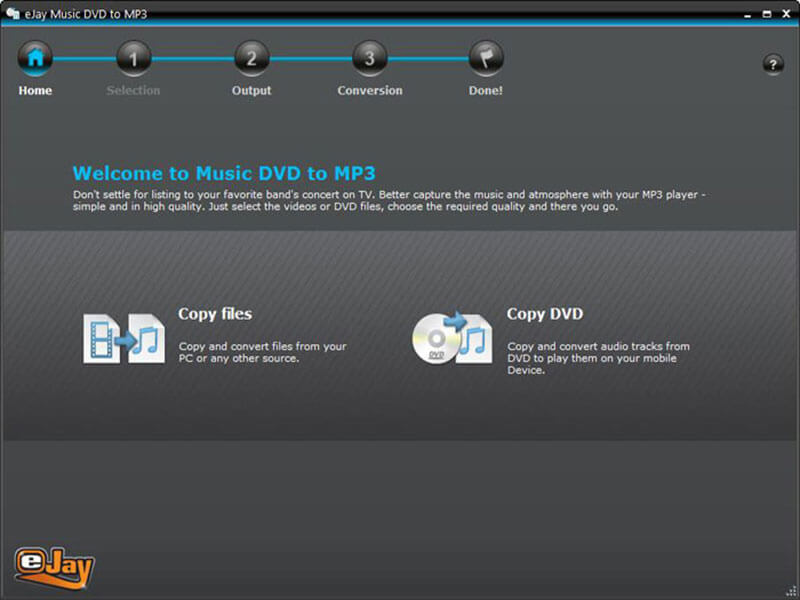The image size is (800, 600).
Task: Click the Home step icon
Action: (x=35, y=58)
